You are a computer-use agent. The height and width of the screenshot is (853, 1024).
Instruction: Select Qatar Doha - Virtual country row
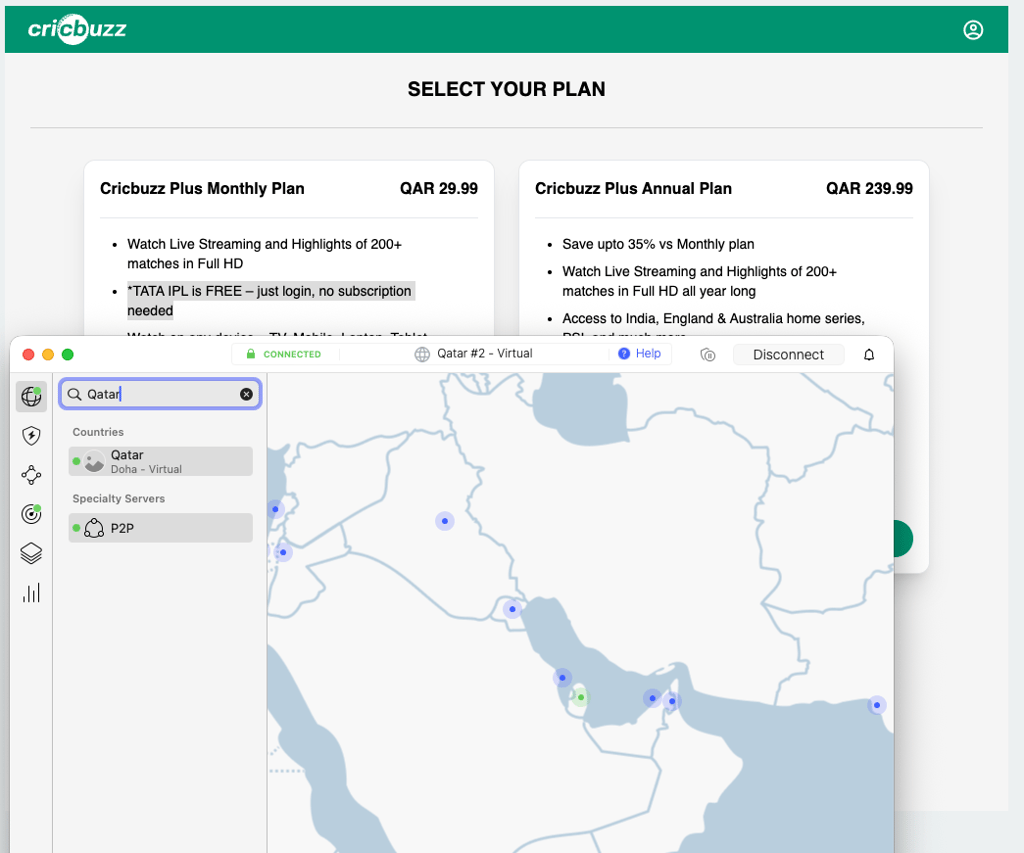point(161,461)
